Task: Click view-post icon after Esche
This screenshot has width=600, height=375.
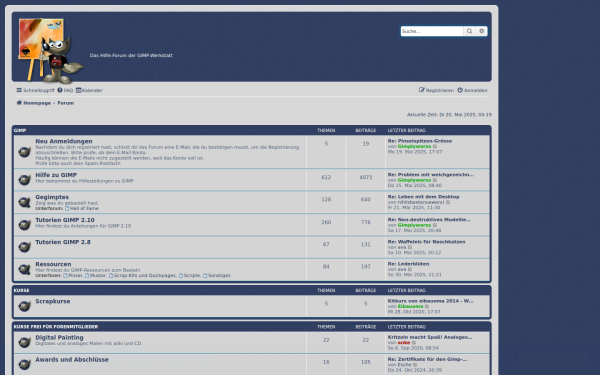Action: click(415, 365)
